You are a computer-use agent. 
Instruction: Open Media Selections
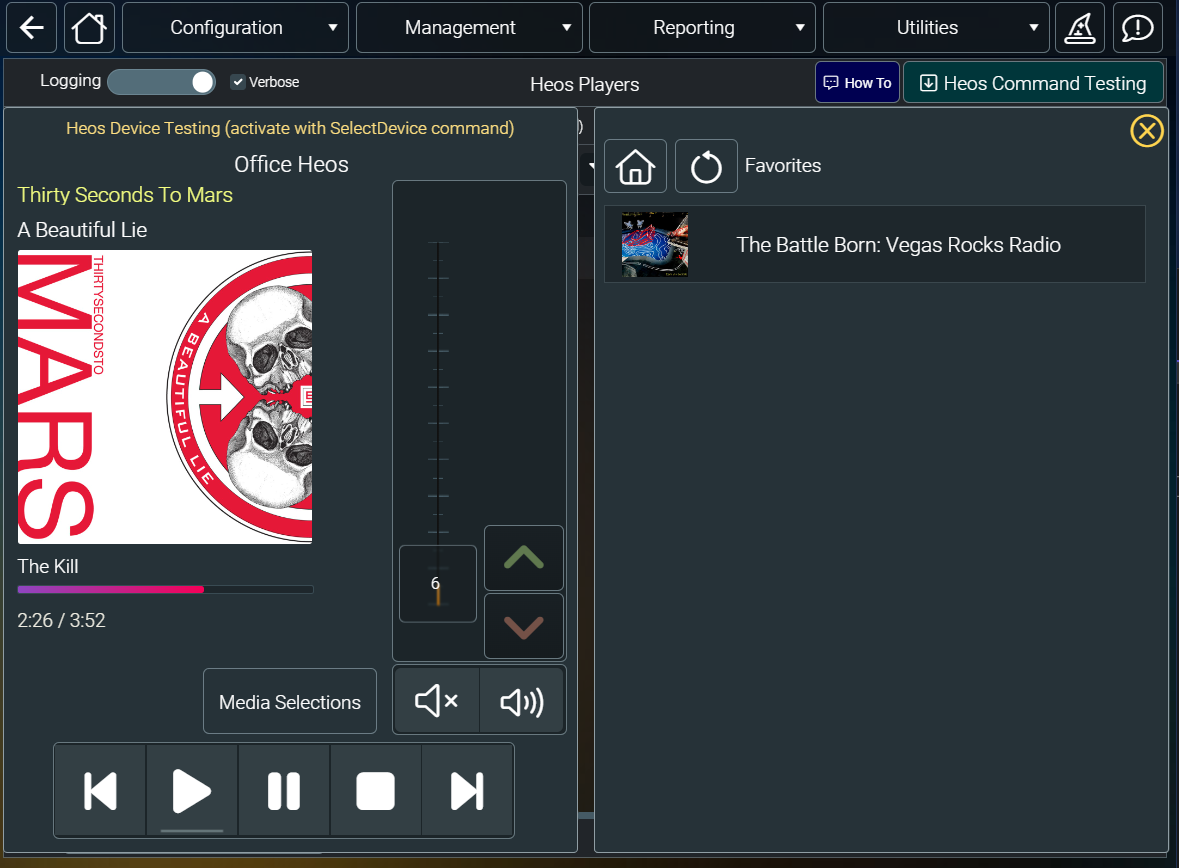289,701
